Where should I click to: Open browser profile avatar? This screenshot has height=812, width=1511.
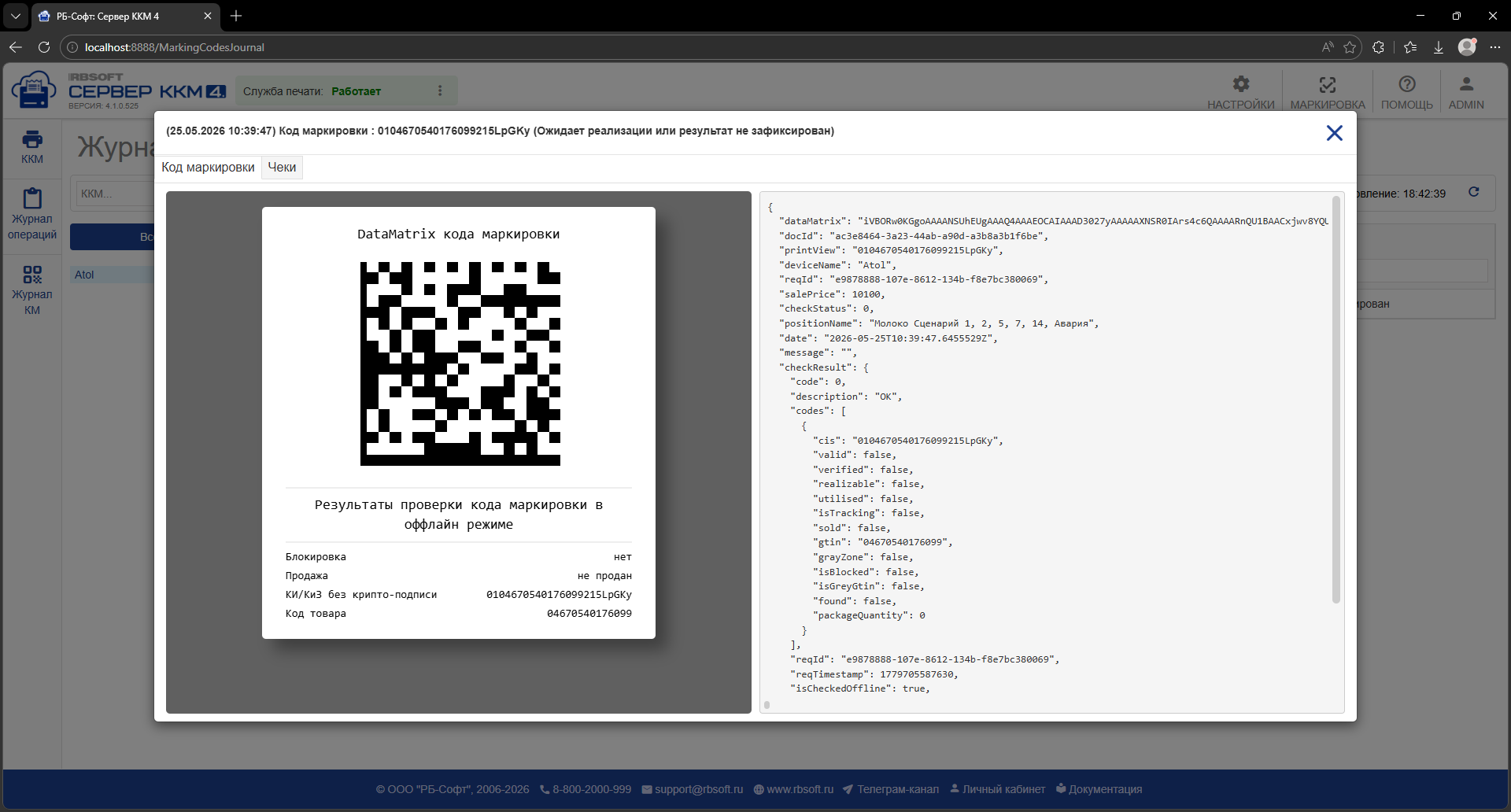point(1467,47)
